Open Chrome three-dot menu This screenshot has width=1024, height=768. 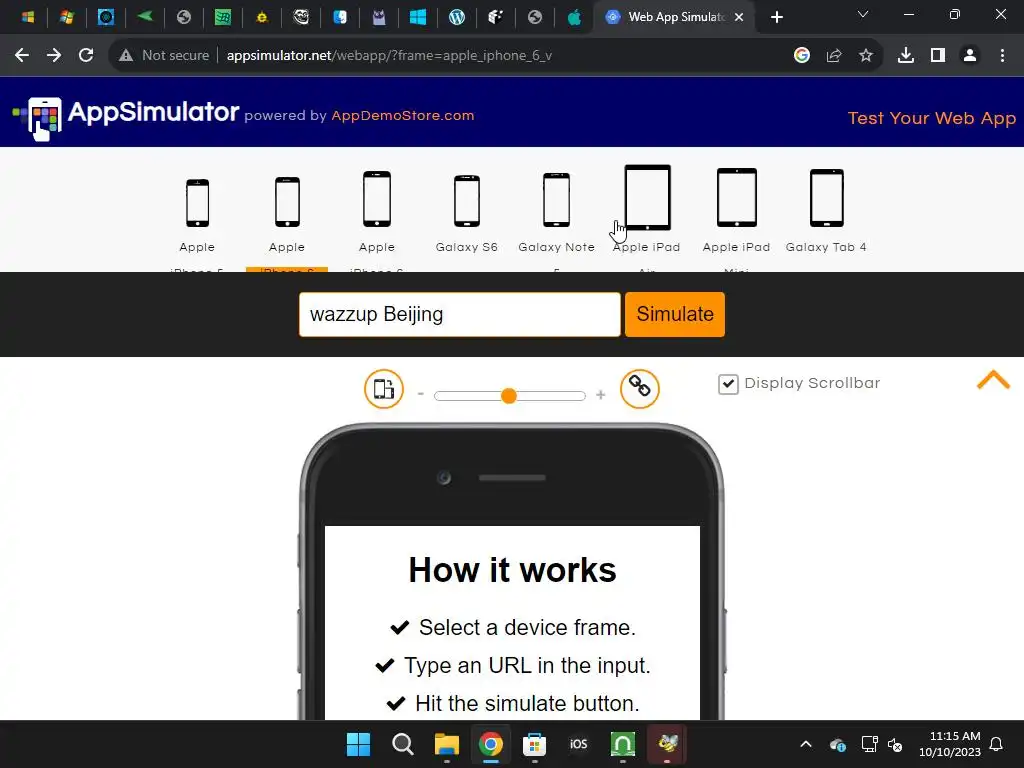[1002, 56]
